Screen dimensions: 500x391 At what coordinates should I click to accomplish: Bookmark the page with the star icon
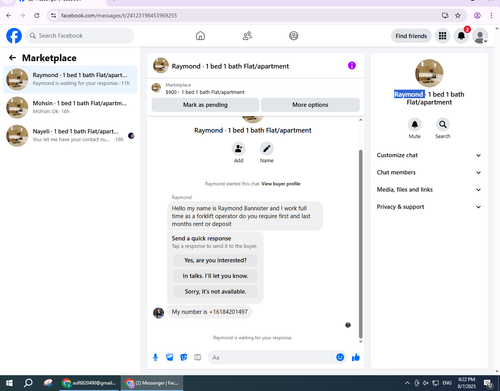tap(458, 15)
